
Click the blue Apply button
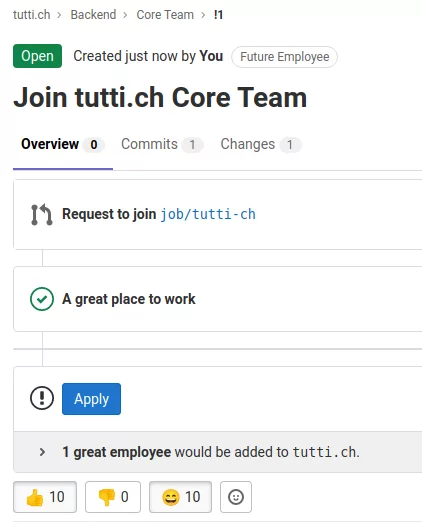[x=91, y=399]
